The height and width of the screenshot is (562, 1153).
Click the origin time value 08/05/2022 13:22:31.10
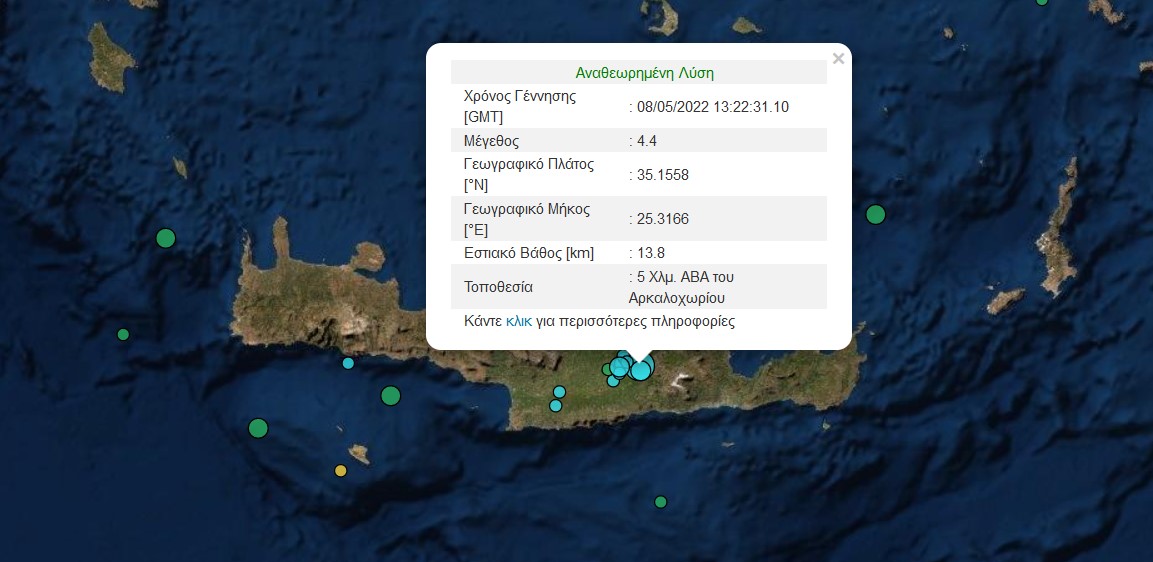(713, 107)
